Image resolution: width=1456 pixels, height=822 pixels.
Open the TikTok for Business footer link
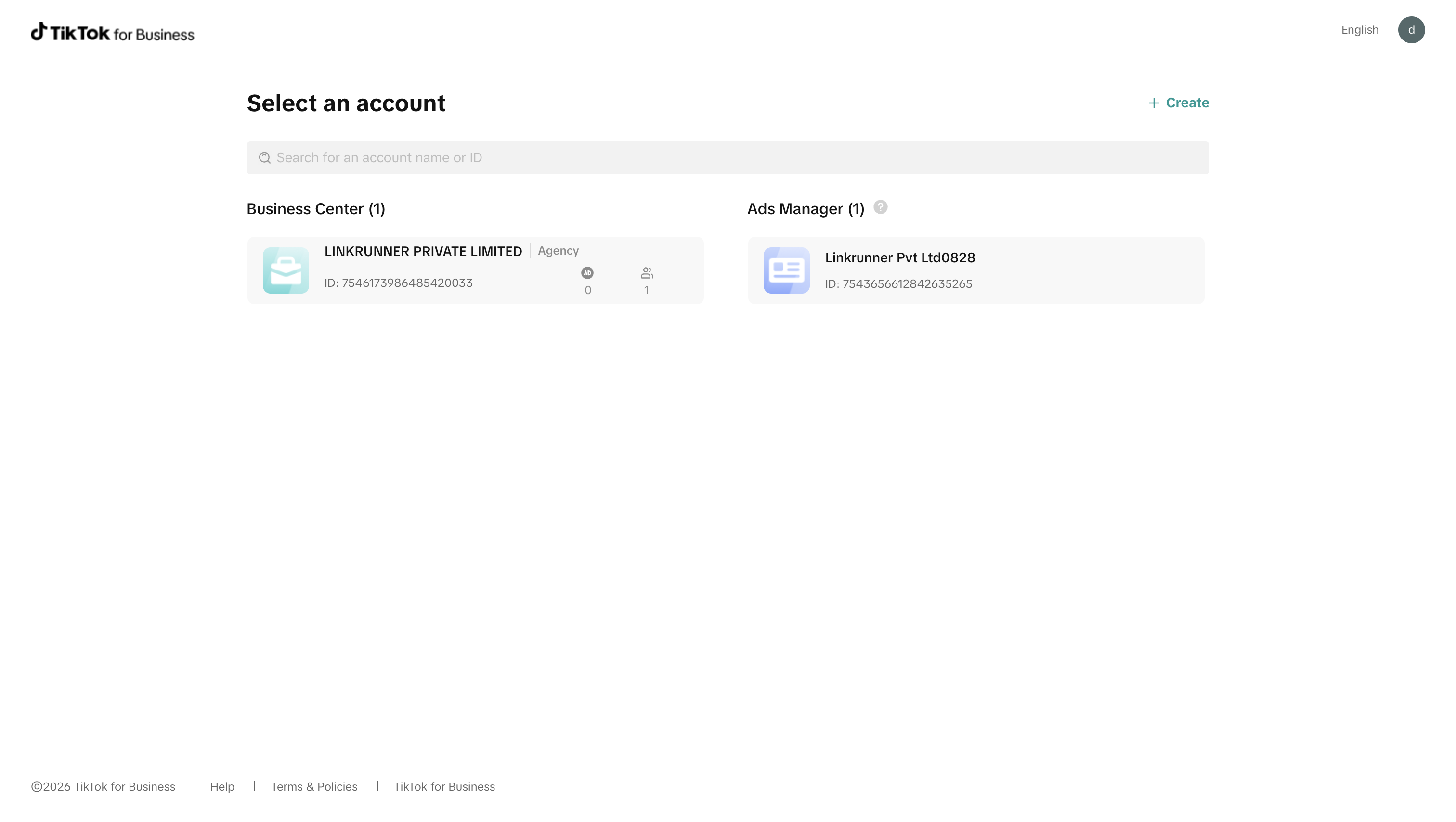pyautogui.click(x=444, y=786)
